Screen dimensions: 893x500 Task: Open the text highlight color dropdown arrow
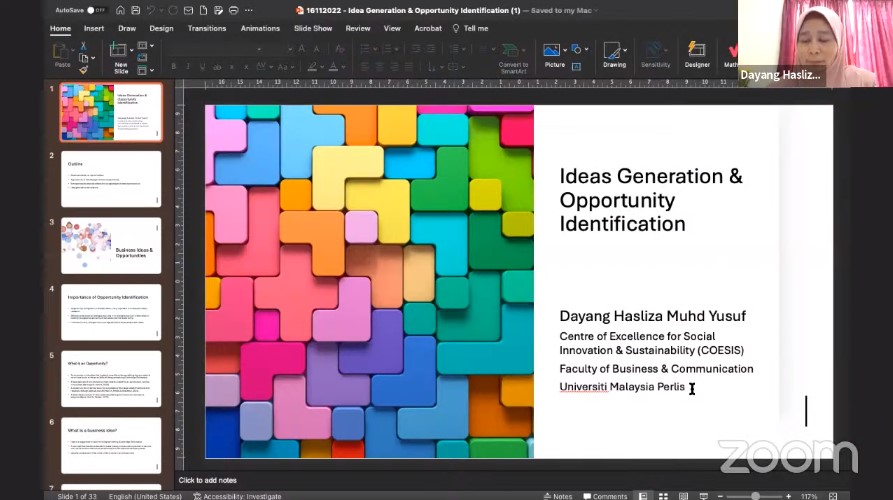tap(322, 67)
